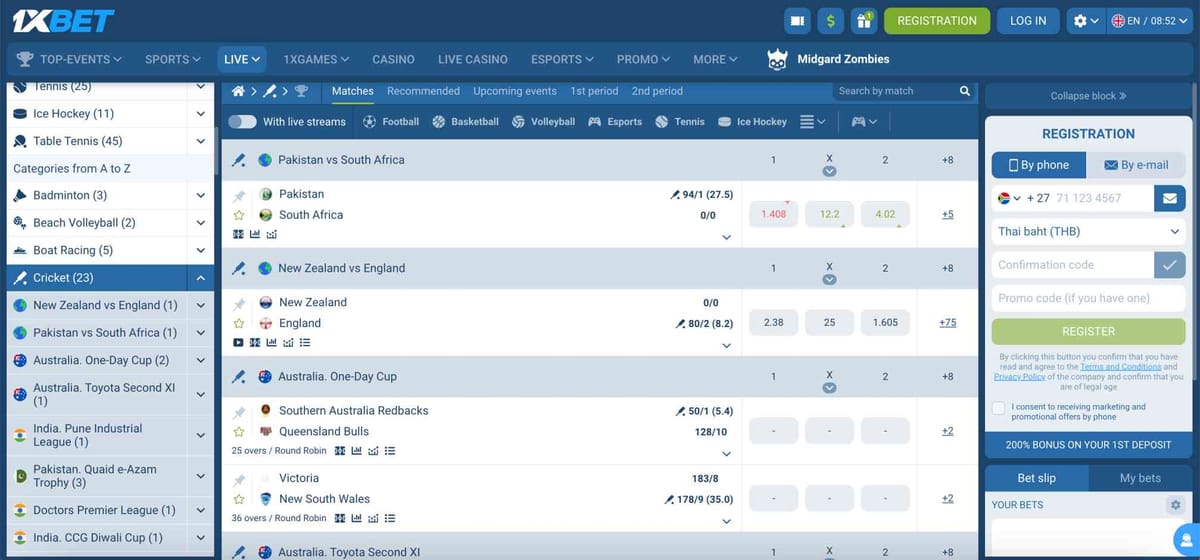Screen dimensions: 1200x560
Task: Expand Australia. One-Day Cup (2) in sidebar
Action: tap(200, 360)
